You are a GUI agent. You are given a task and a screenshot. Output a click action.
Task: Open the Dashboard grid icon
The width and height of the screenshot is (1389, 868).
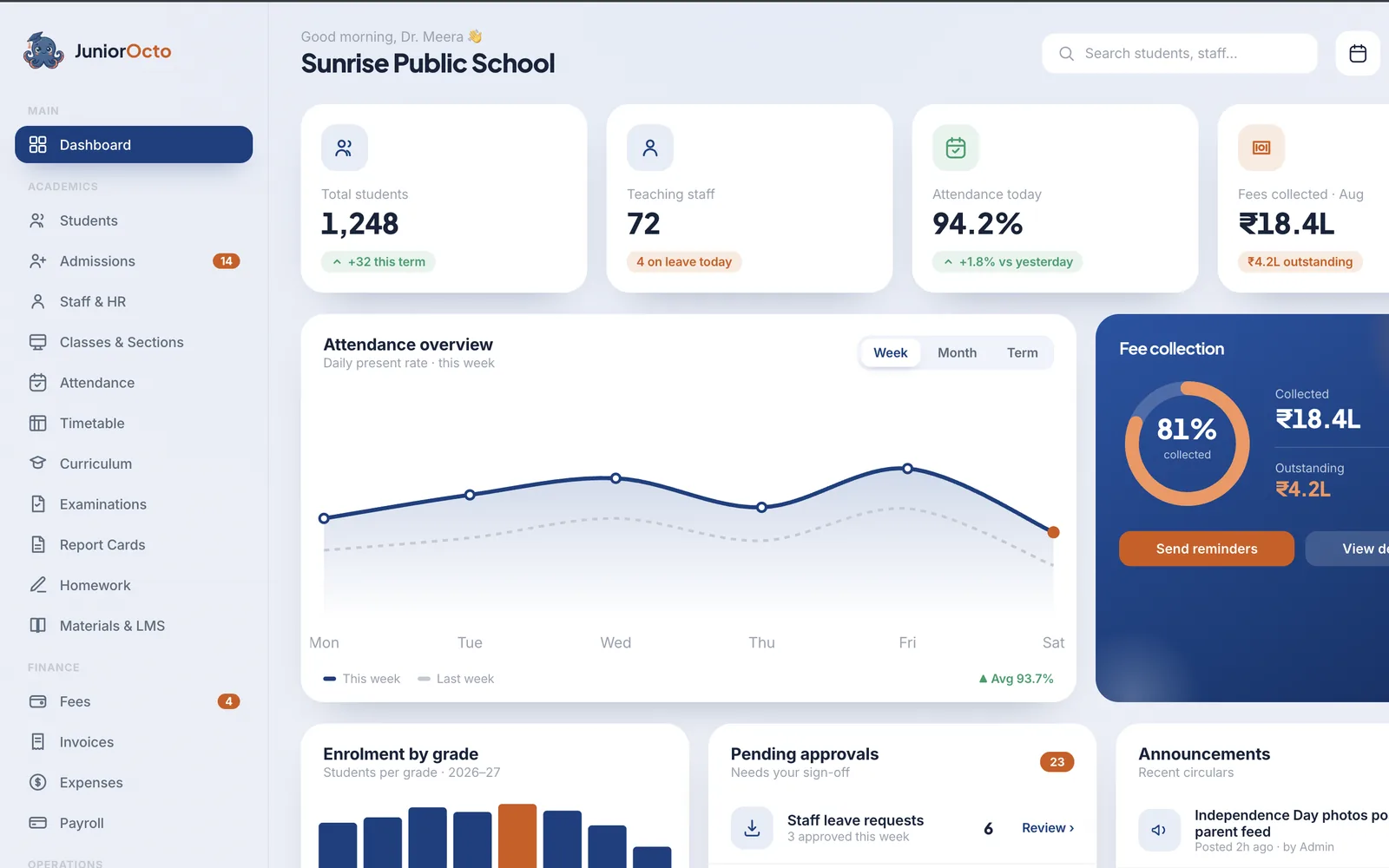(37, 145)
